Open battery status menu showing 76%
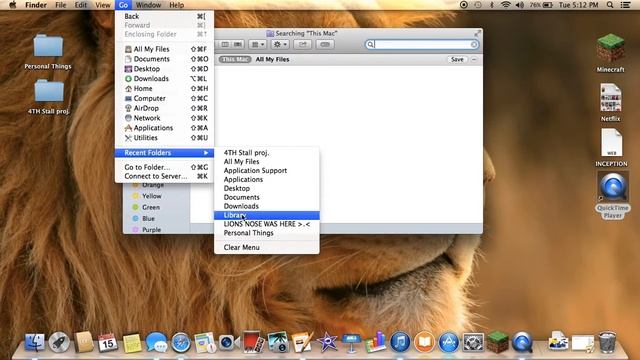 [541, 5]
